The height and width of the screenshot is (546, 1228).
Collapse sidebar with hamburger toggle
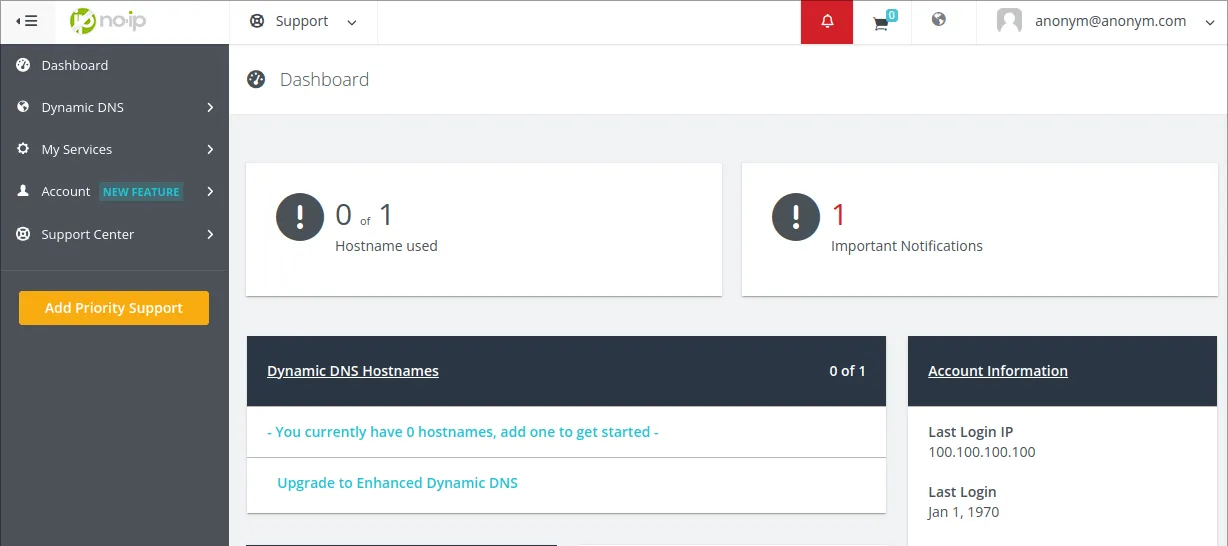point(27,21)
